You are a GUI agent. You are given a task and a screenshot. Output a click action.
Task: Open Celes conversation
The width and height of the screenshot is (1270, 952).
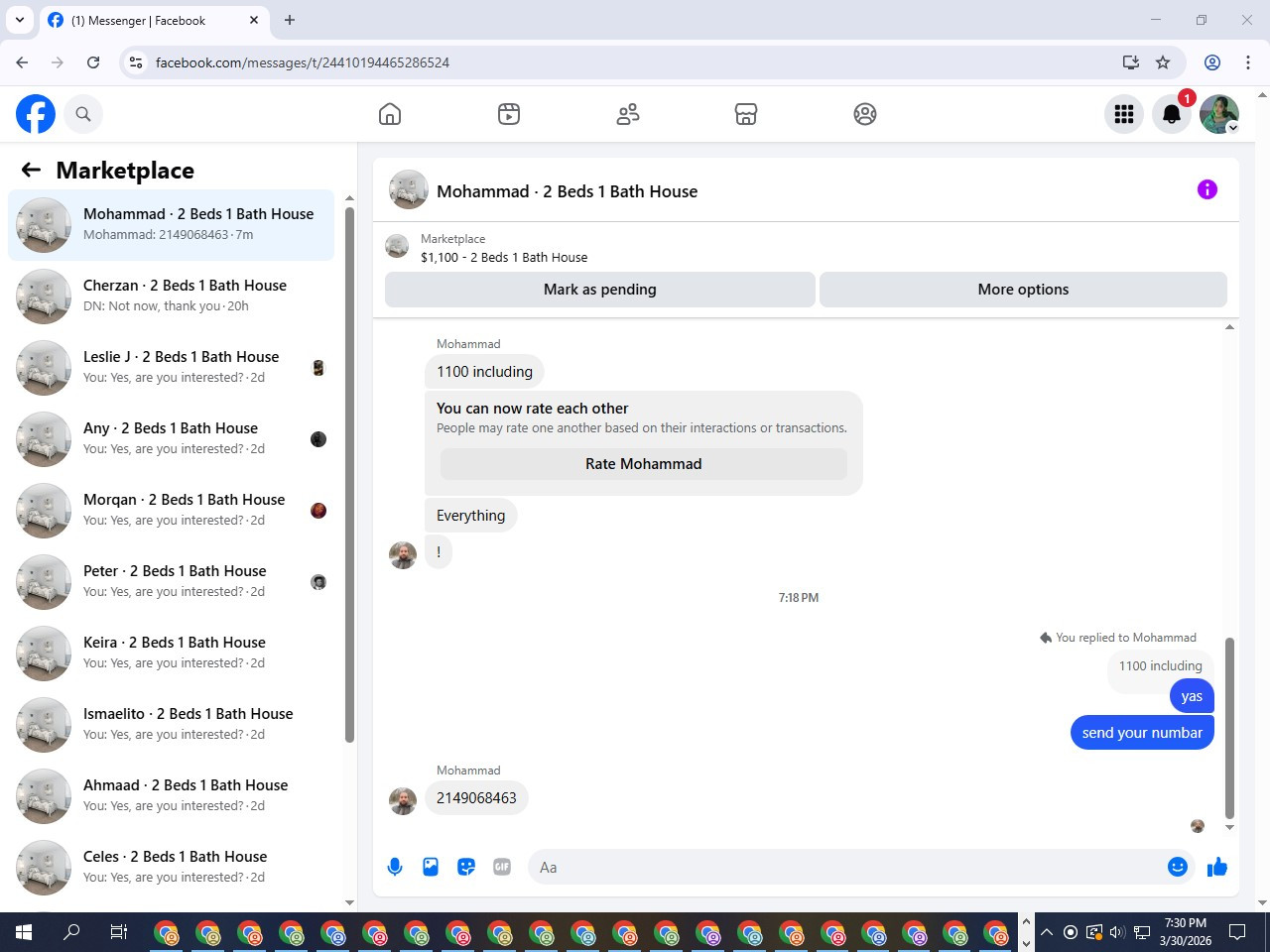pyautogui.click(x=172, y=868)
